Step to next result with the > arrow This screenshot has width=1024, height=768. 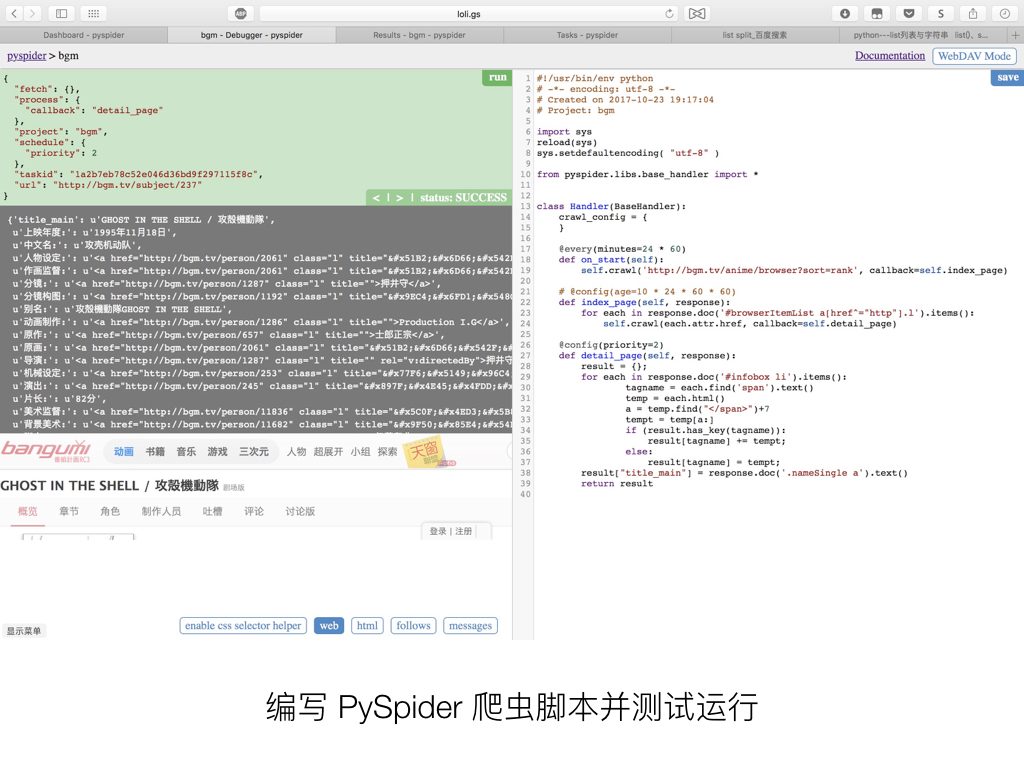[400, 197]
